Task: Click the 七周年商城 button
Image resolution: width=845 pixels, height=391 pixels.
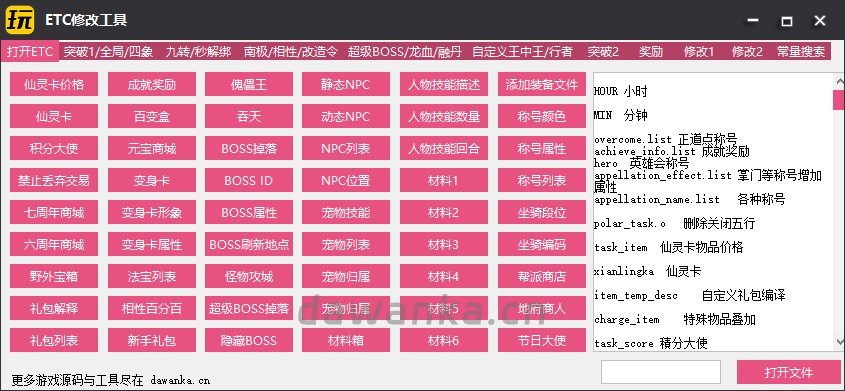Action: pyautogui.click(x=54, y=212)
